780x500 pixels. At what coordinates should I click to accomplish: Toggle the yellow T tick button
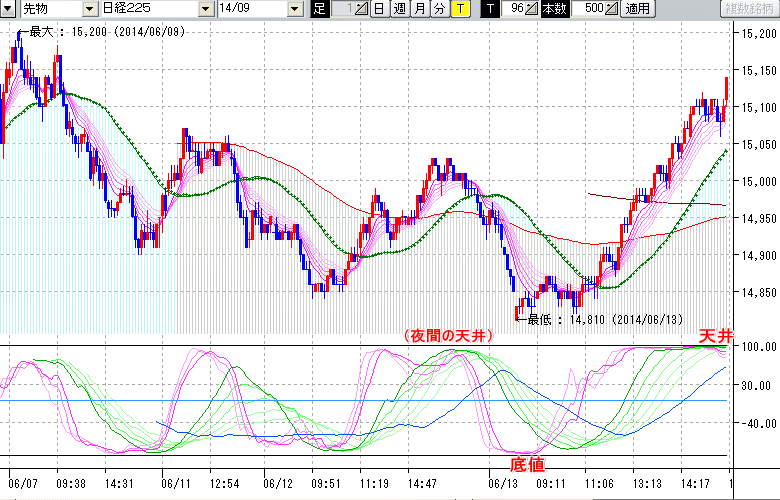459,9
